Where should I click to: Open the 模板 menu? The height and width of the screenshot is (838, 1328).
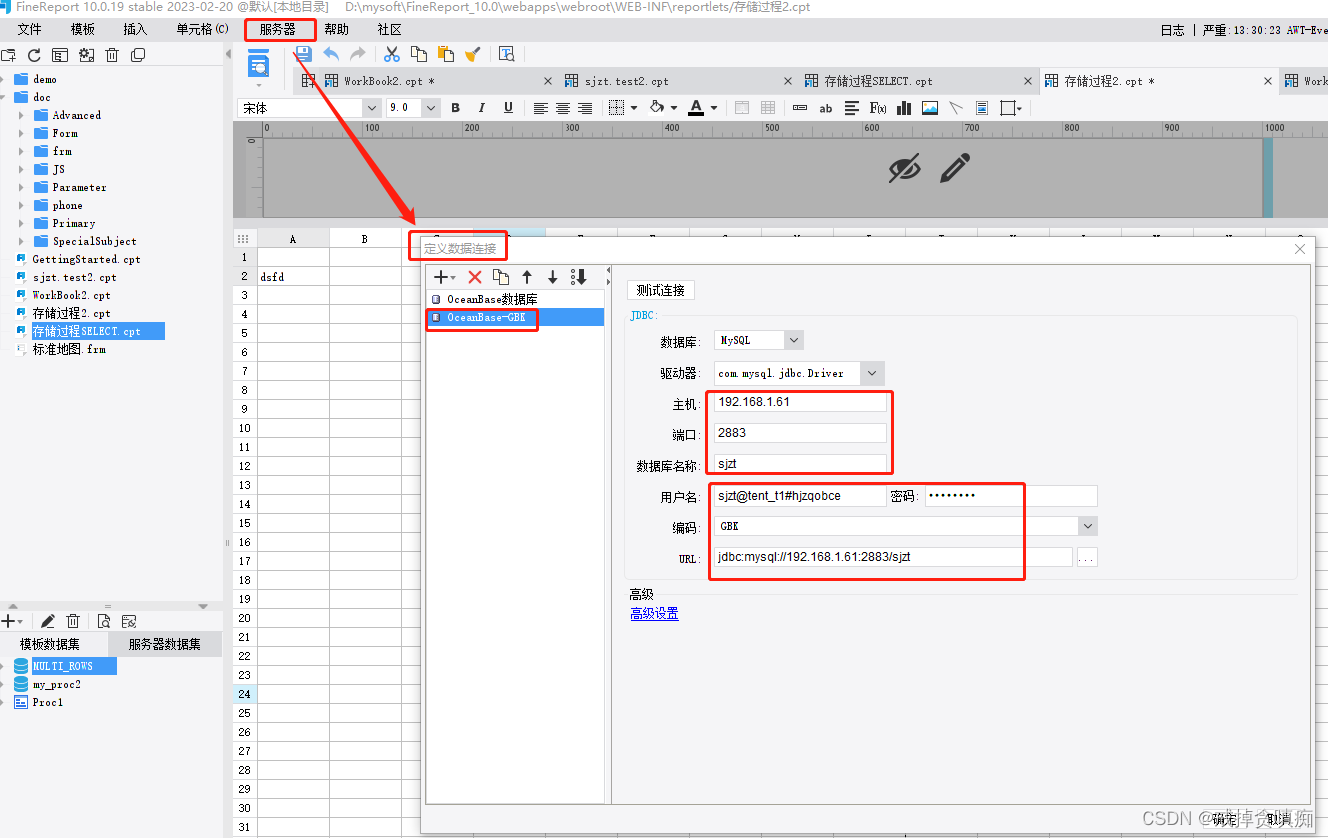(83, 30)
